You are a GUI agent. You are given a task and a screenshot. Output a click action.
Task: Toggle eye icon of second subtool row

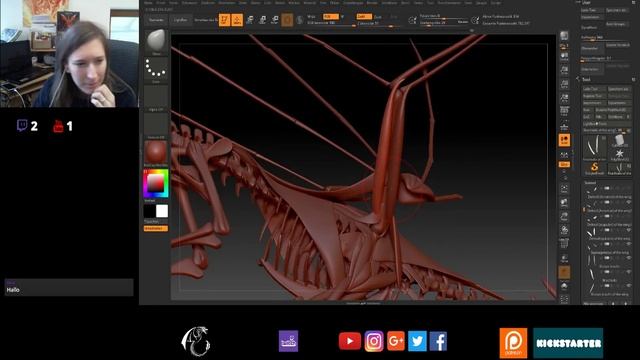tap(629, 202)
